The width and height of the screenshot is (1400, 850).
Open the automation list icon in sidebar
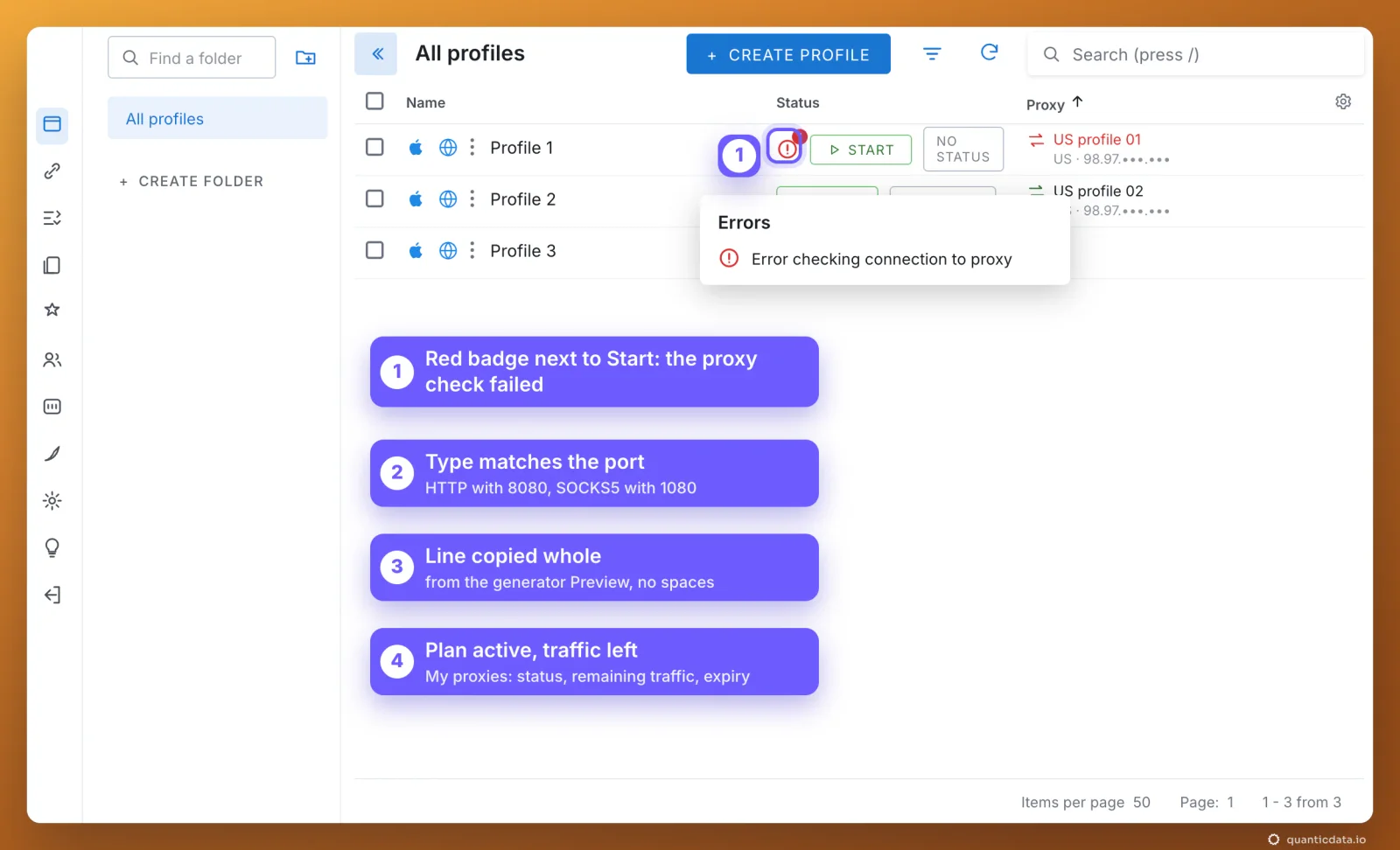(52, 218)
